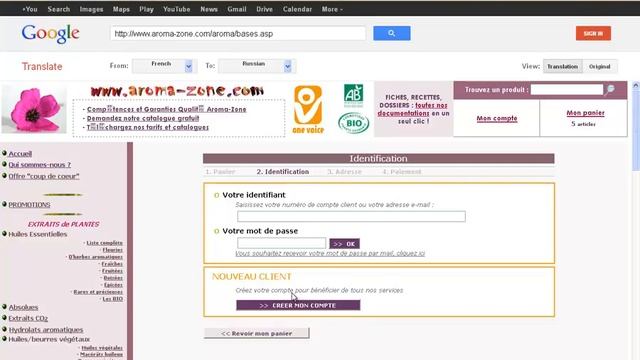The width and height of the screenshot is (640, 360).
Task: Open Qui sommes-nous ? sidebar link
Action: [x=40, y=164]
